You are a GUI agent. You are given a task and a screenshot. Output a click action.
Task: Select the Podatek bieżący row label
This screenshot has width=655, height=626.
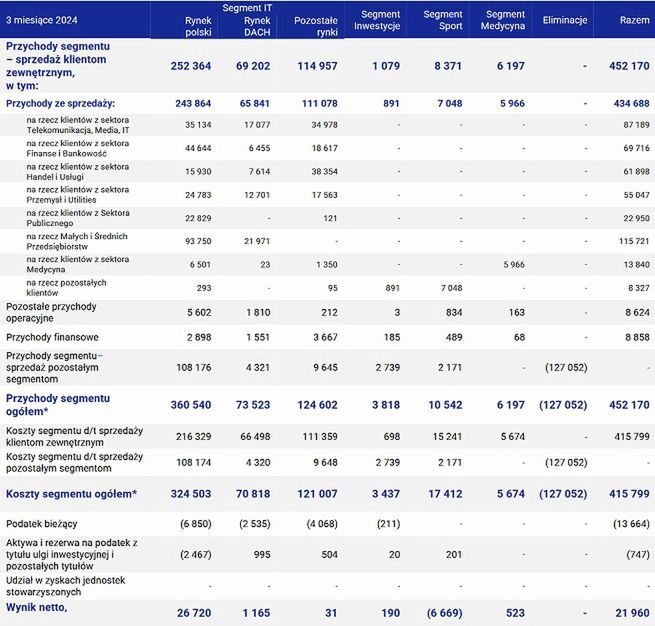[41, 524]
